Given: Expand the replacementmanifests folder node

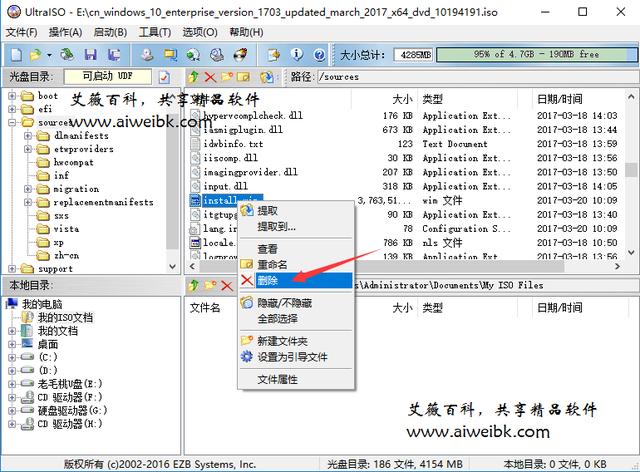Looking at the screenshot, I should (x=28, y=202).
